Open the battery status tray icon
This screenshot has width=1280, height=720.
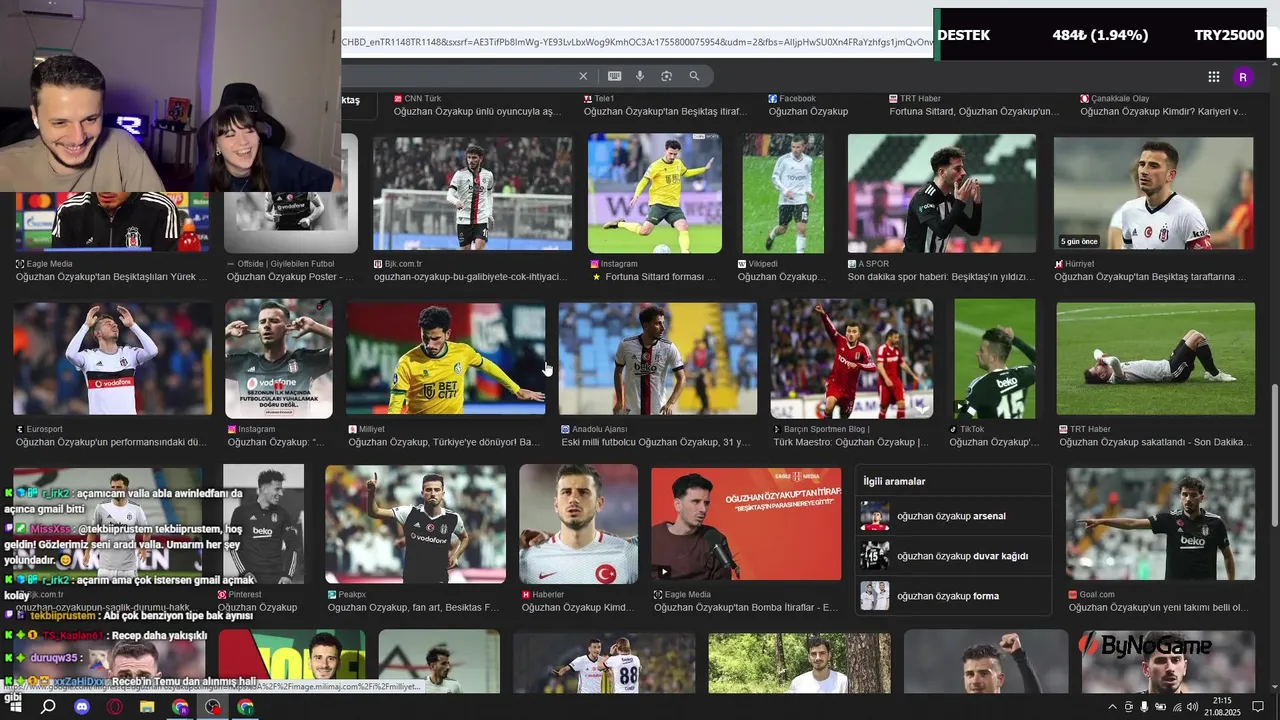tap(1160, 707)
